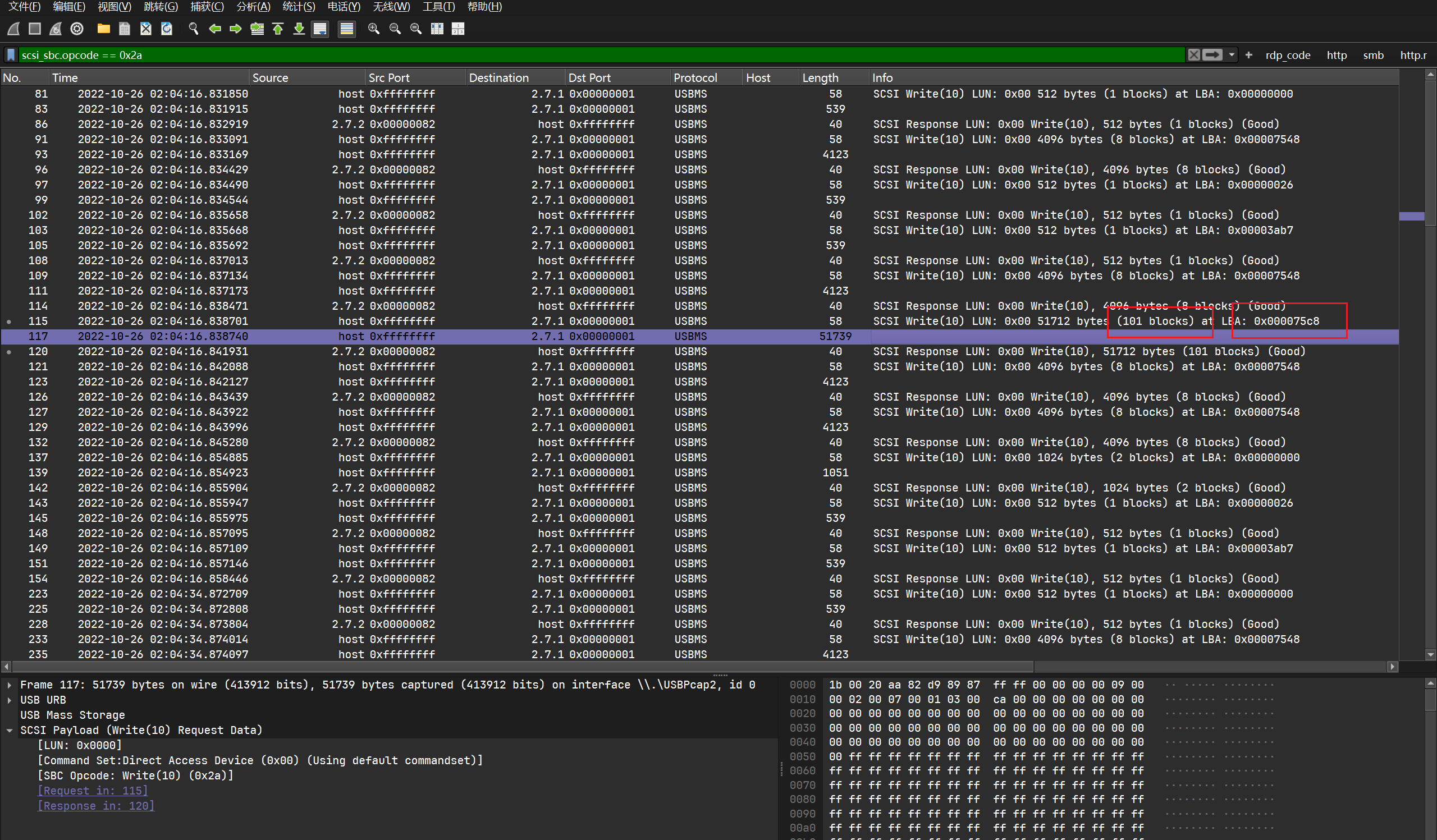Toggle auto-scroll during live capture
This screenshot has width=1437, height=840.
[x=320, y=29]
